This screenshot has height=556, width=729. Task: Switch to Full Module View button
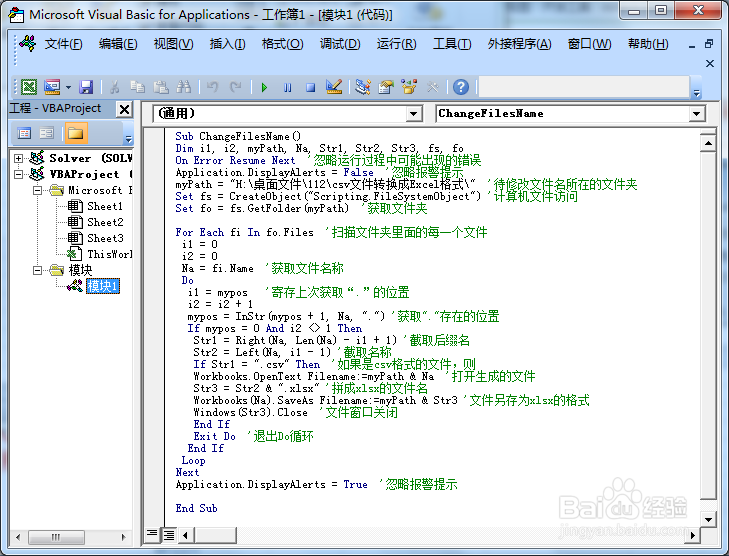168,535
